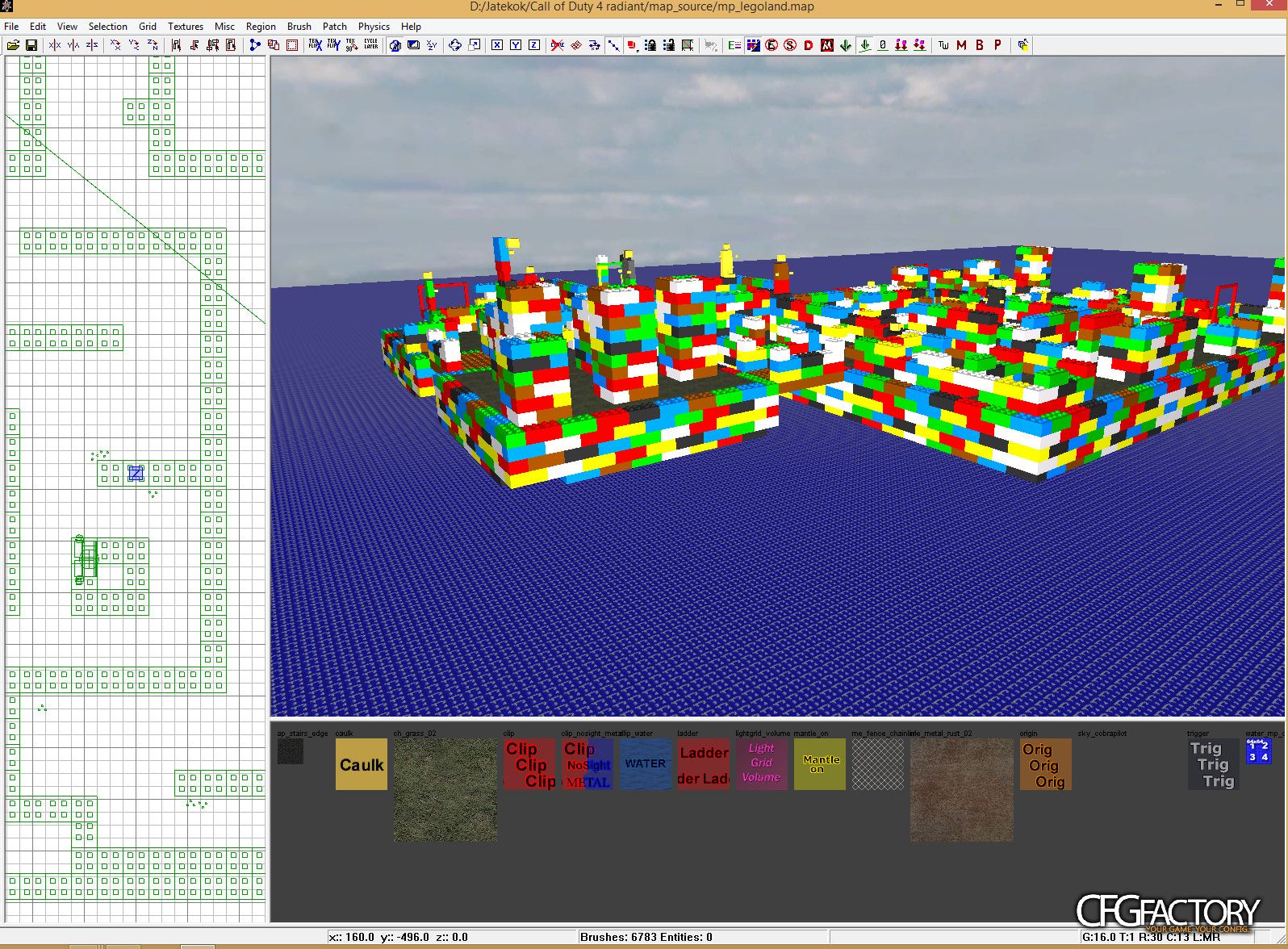Pick the ch_grass_02 grass texture thumbnail
The width and height of the screenshot is (1288, 949).
pyautogui.click(x=445, y=790)
